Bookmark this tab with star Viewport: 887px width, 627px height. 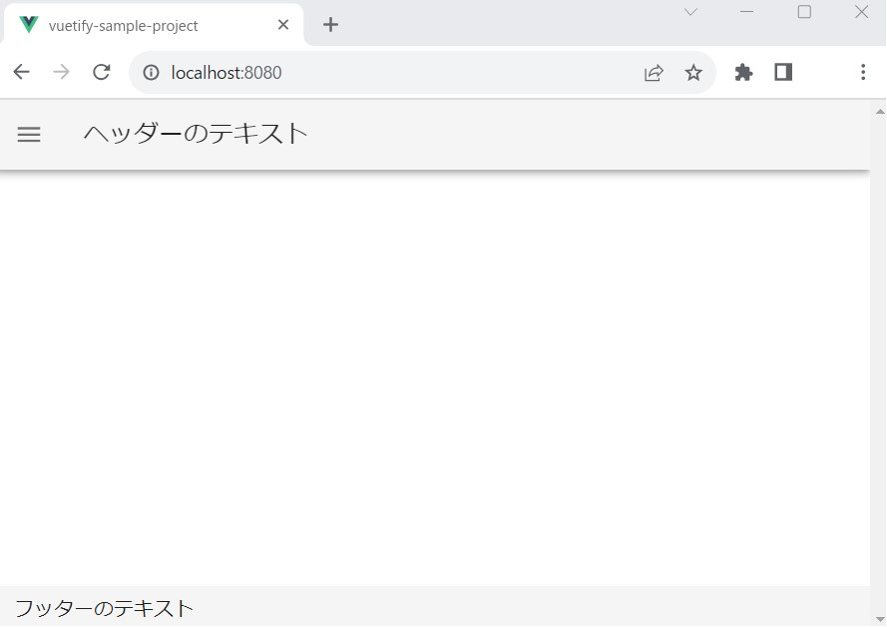click(x=693, y=72)
